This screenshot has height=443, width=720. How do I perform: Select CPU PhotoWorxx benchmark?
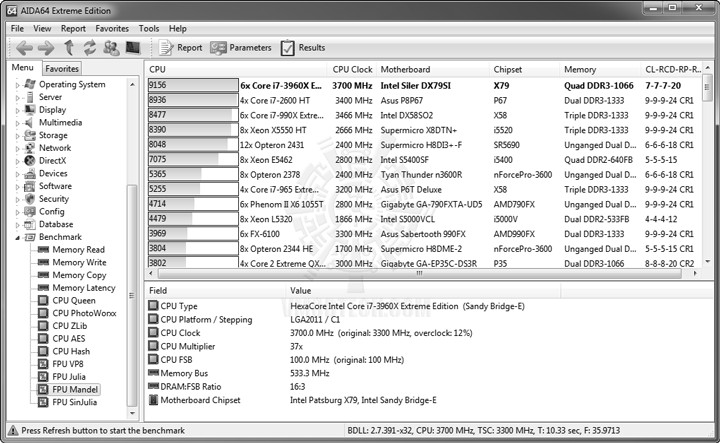[x=84, y=313]
